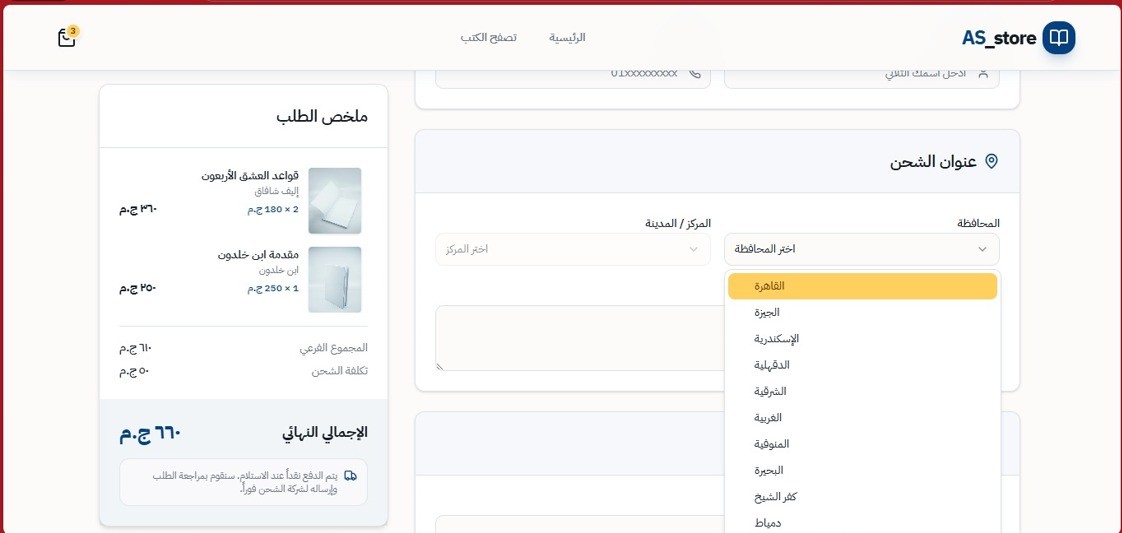
Task: Click the مقدمة ابن خلدون title text
Action: click(258, 255)
